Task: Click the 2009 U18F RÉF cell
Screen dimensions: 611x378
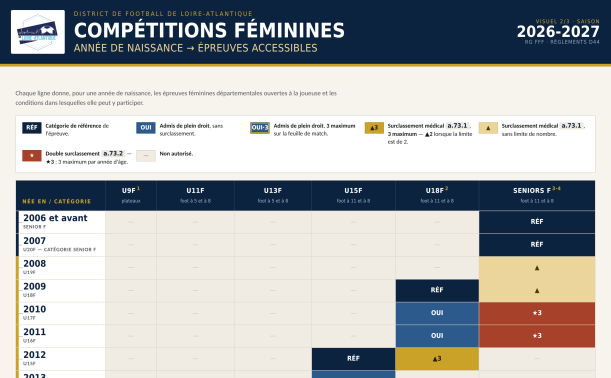Action: point(437,290)
